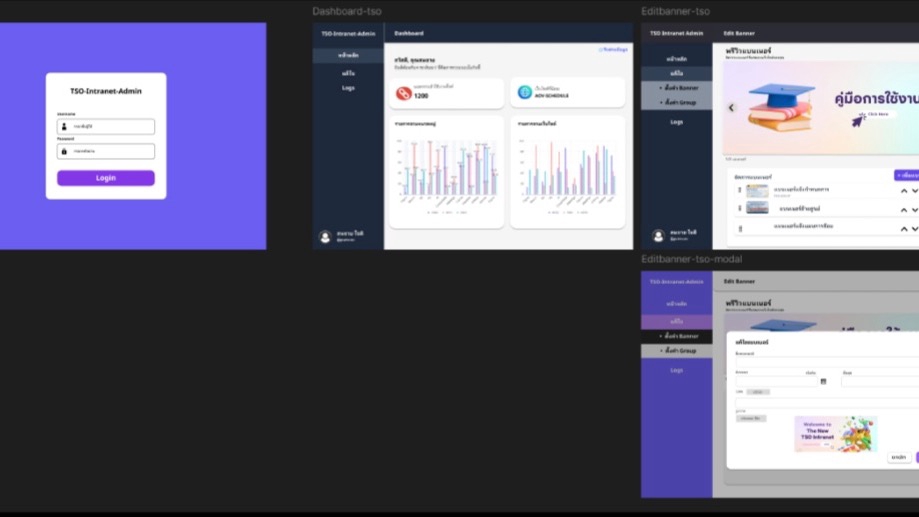Click the username input field
Screen dimensions: 919x517
tap(110, 127)
